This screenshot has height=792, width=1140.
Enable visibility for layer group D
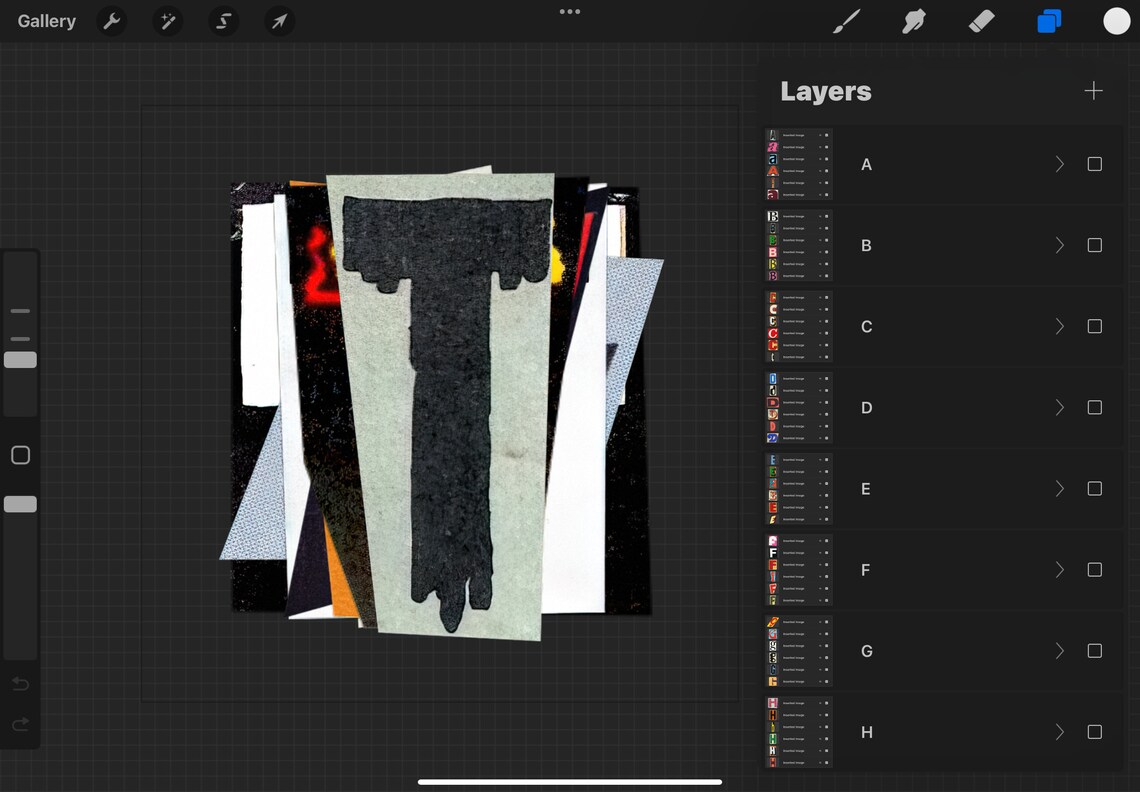(1094, 407)
